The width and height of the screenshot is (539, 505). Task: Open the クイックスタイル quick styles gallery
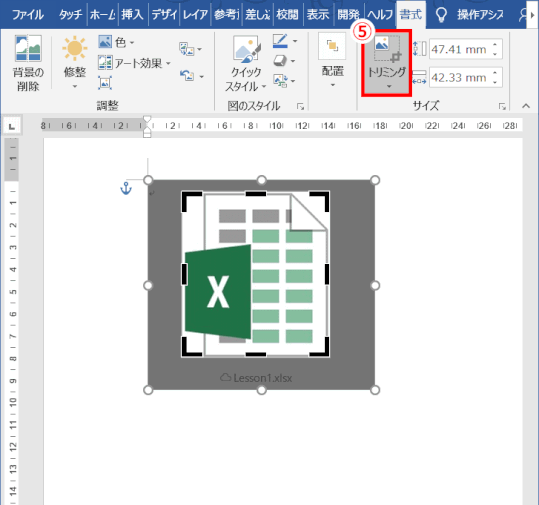(x=246, y=64)
